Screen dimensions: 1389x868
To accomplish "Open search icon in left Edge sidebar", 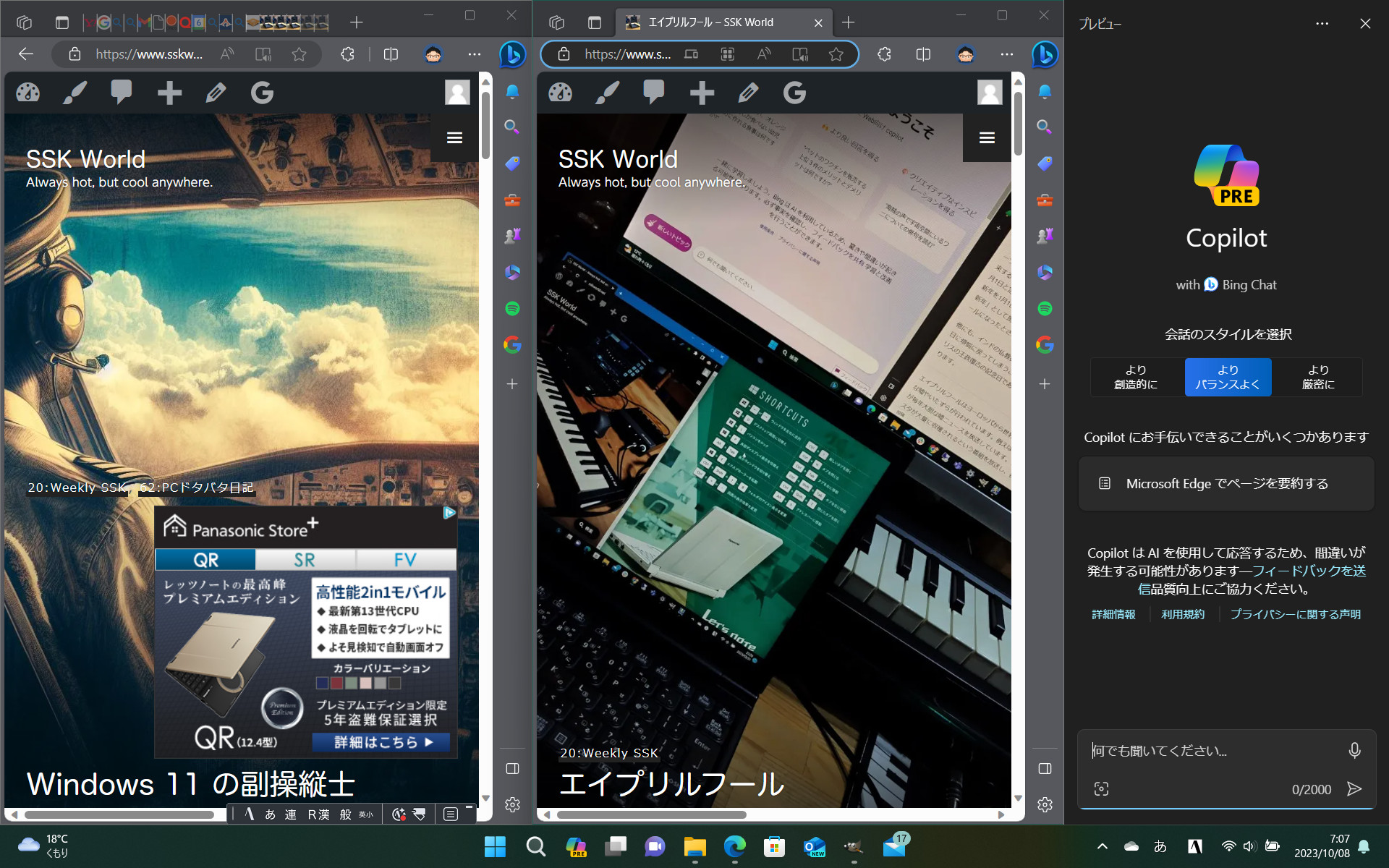I will tap(512, 127).
